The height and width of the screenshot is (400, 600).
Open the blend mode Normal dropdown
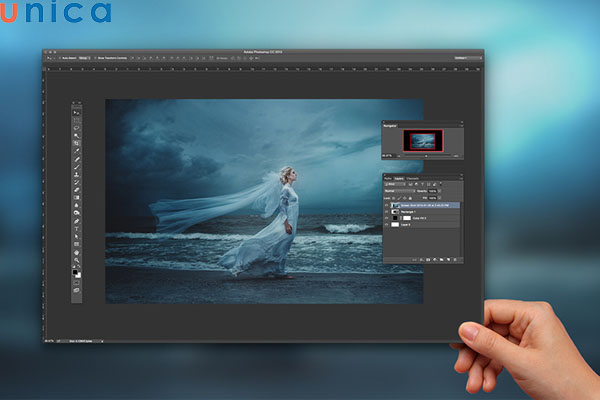pos(399,191)
